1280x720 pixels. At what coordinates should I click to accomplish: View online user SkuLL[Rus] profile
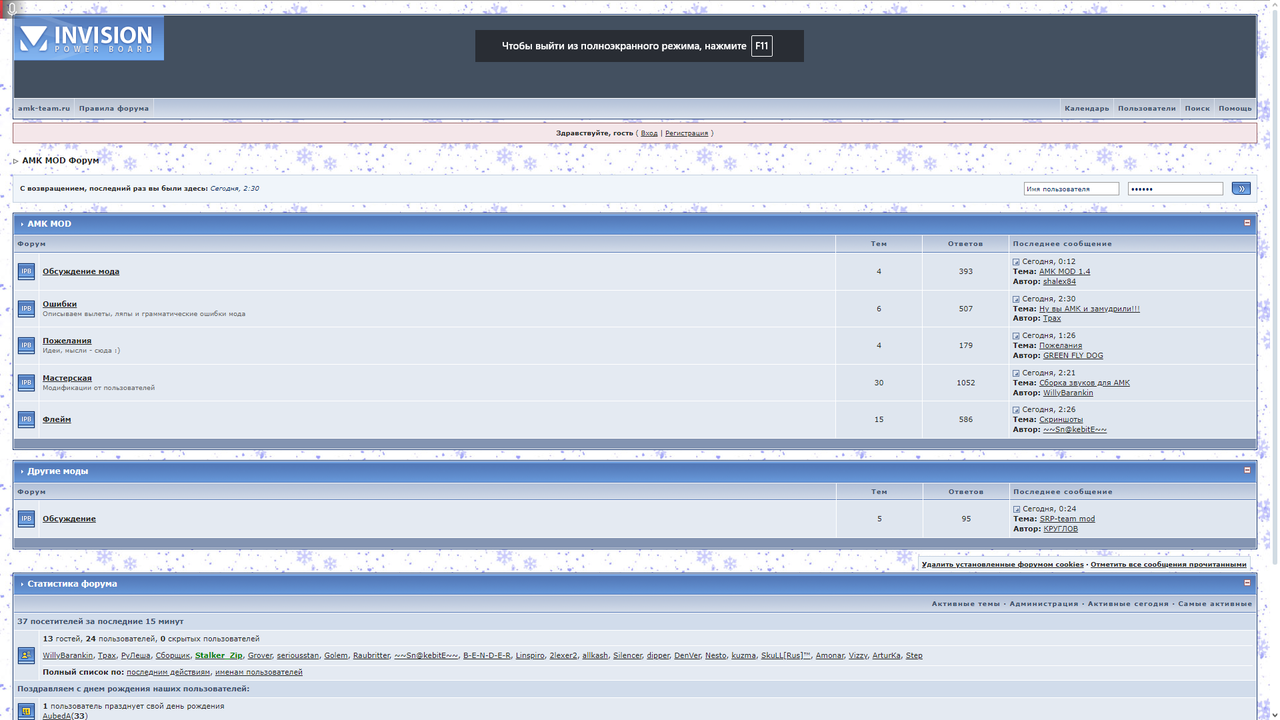(785, 656)
